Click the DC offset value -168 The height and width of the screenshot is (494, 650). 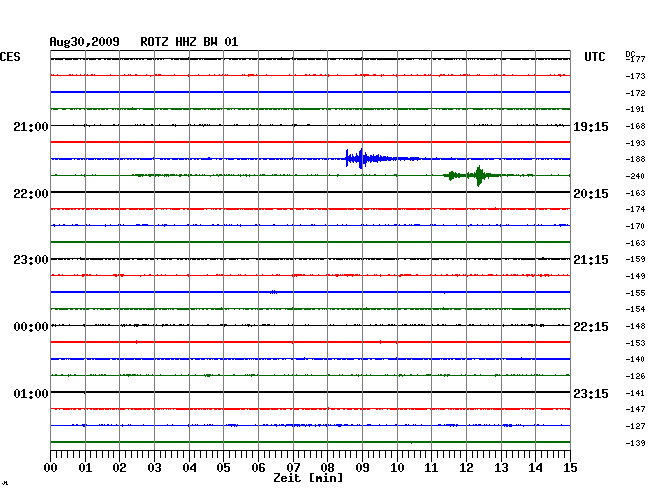click(x=635, y=126)
